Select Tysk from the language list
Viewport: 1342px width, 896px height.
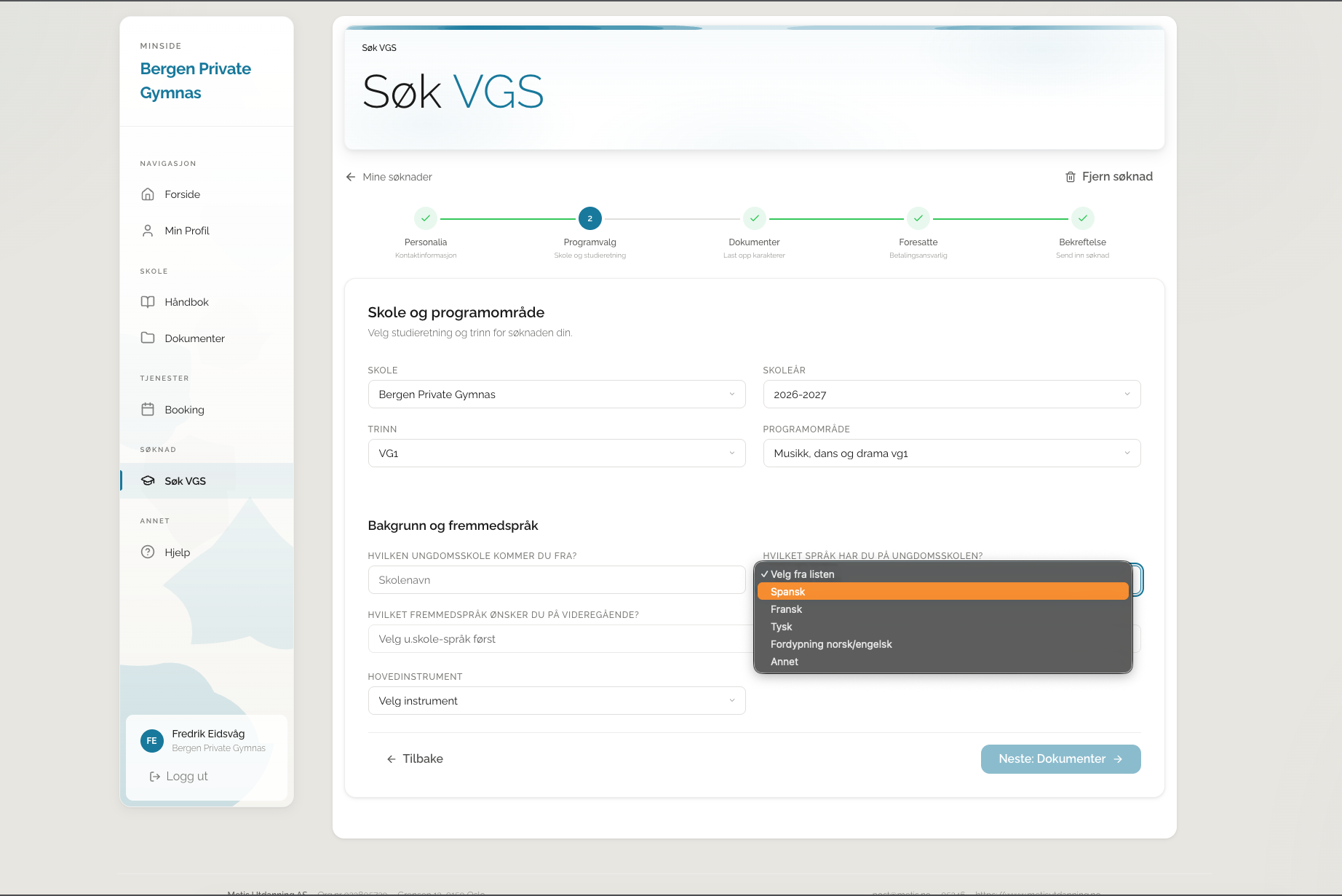coord(943,627)
